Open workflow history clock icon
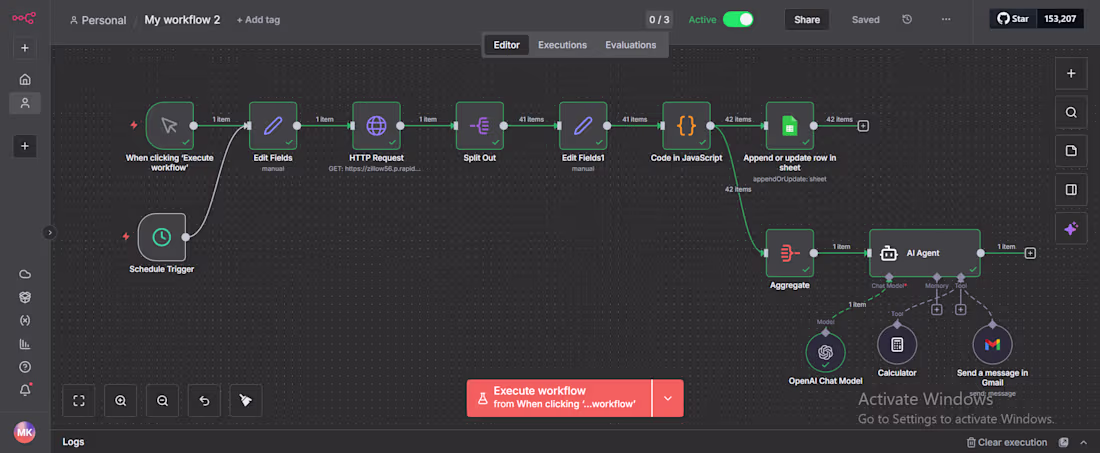 click(x=907, y=20)
